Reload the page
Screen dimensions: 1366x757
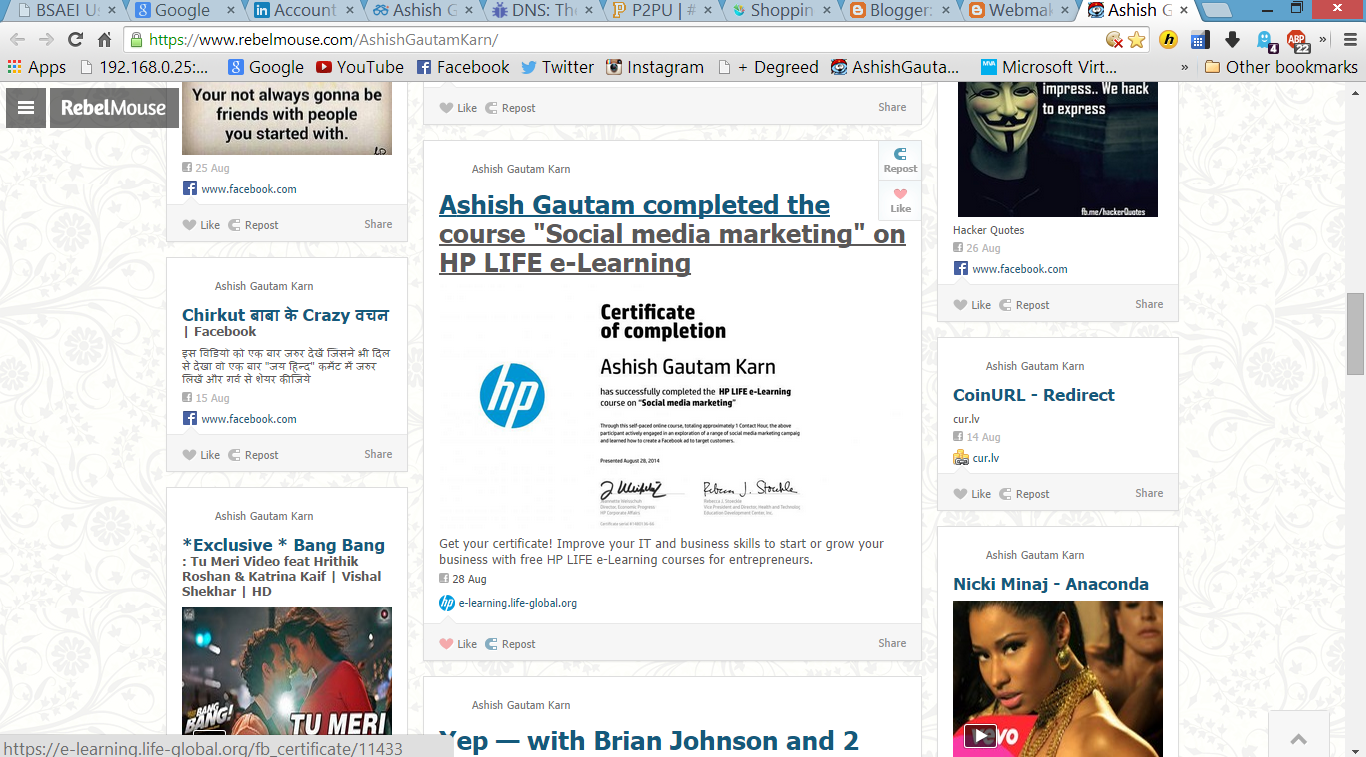[x=75, y=40]
